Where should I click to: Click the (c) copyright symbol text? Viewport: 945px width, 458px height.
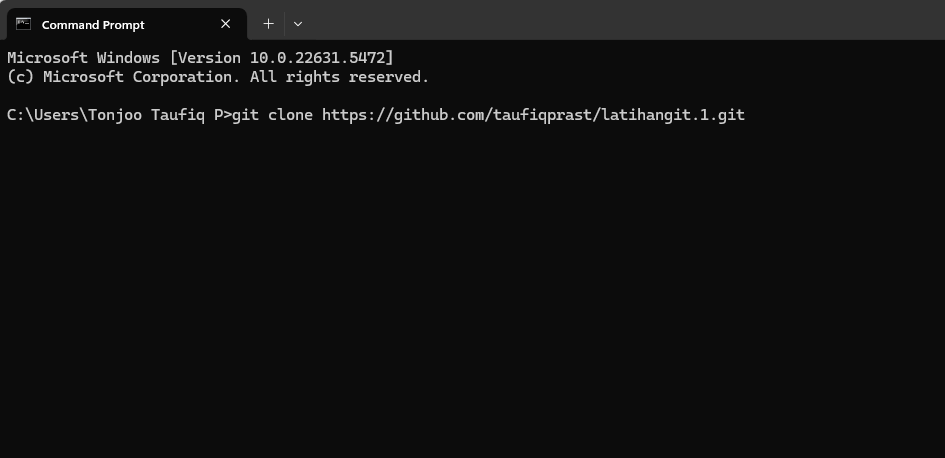coord(20,77)
